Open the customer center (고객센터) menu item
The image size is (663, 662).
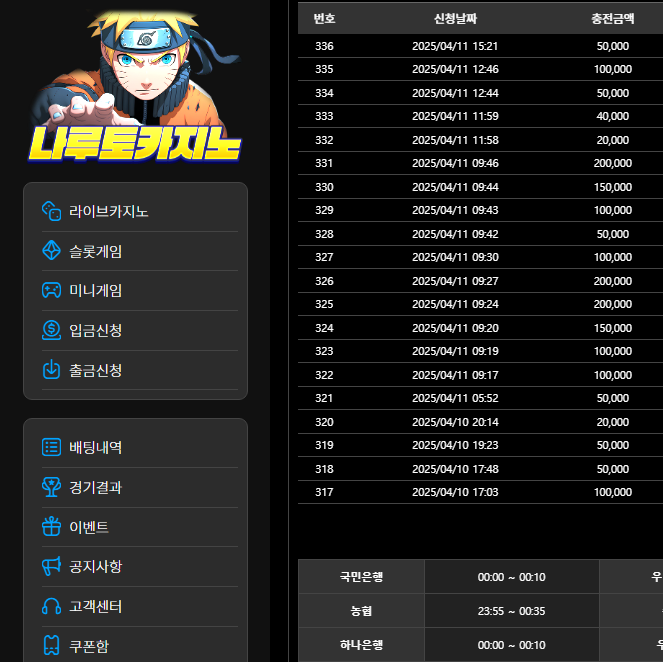point(95,606)
